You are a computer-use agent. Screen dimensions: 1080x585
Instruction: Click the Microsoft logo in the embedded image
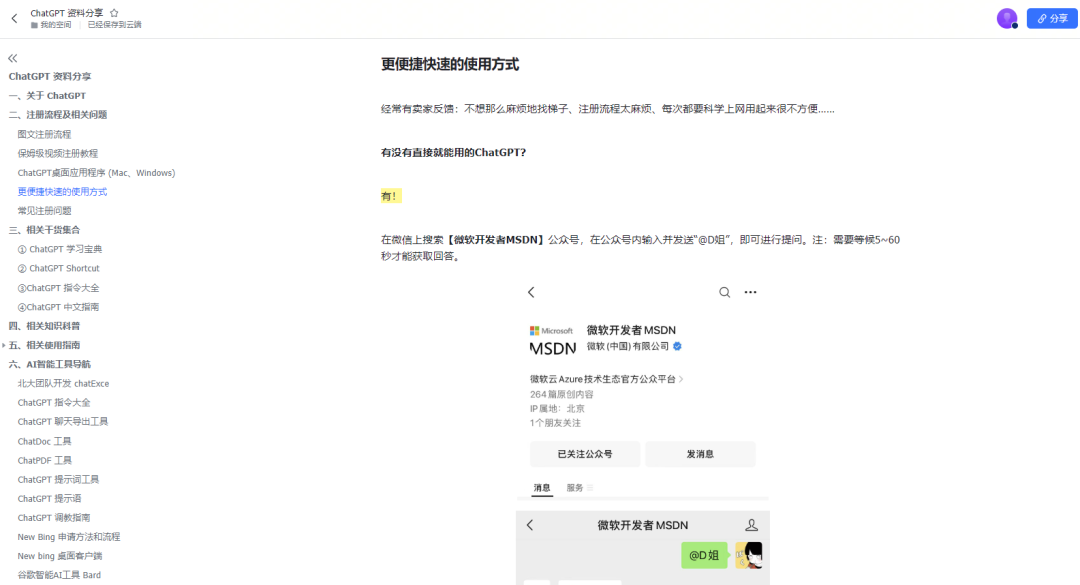(x=534, y=329)
